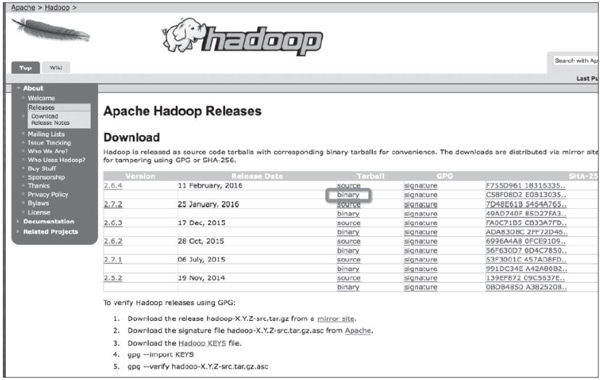The image size is (603, 380).
Task: Open Release Notes in sidebar
Action: 50,123
